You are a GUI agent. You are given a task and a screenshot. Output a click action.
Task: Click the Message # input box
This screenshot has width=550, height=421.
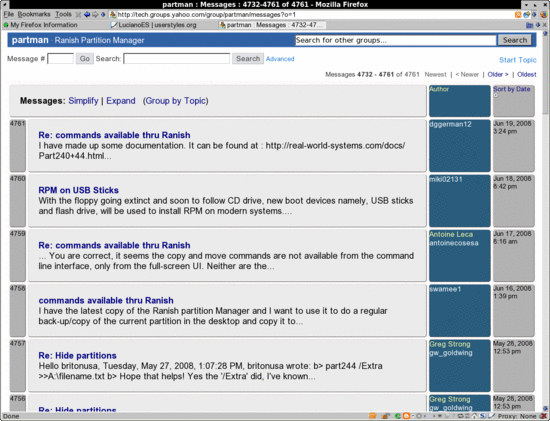pyautogui.click(x=60, y=59)
